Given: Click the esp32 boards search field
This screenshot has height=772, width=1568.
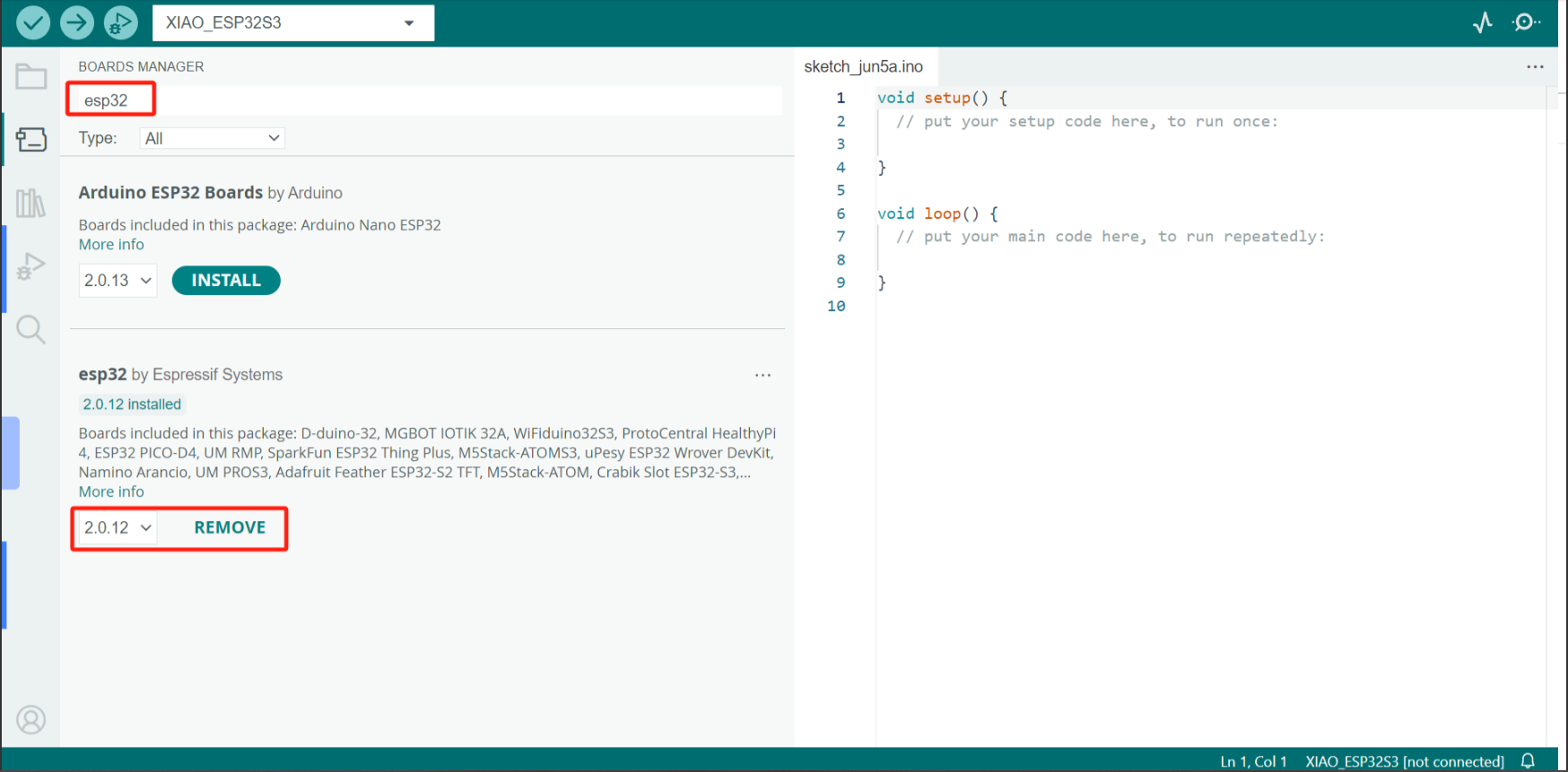Looking at the screenshot, I should (422, 100).
